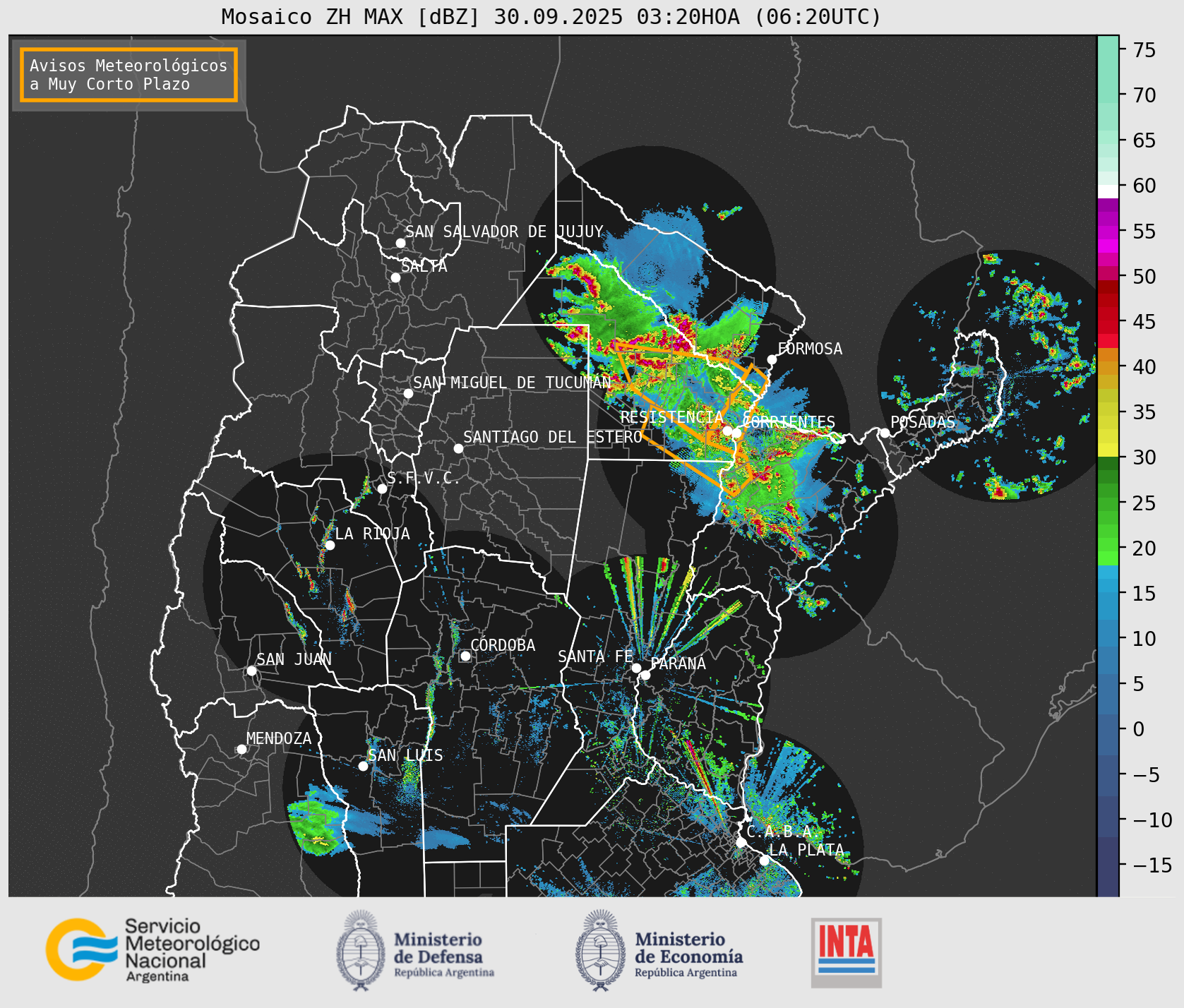Click the LA PLATA city label
The height and width of the screenshot is (1008, 1184).
pyautogui.click(x=806, y=850)
